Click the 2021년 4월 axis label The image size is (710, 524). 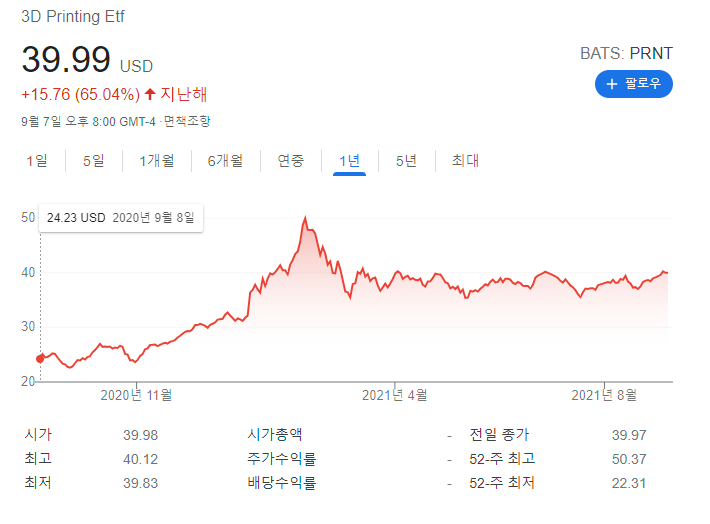pyautogui.click(x=394, y=395)
